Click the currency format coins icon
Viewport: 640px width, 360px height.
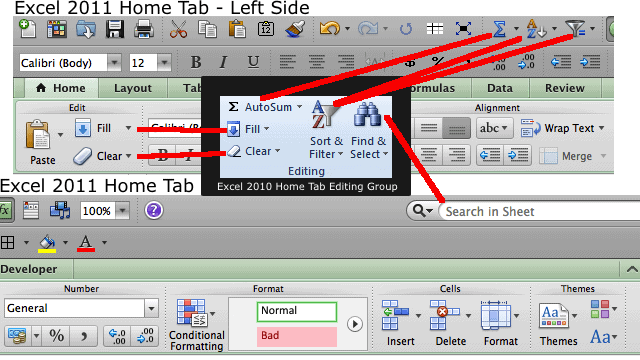click(17, 336)
